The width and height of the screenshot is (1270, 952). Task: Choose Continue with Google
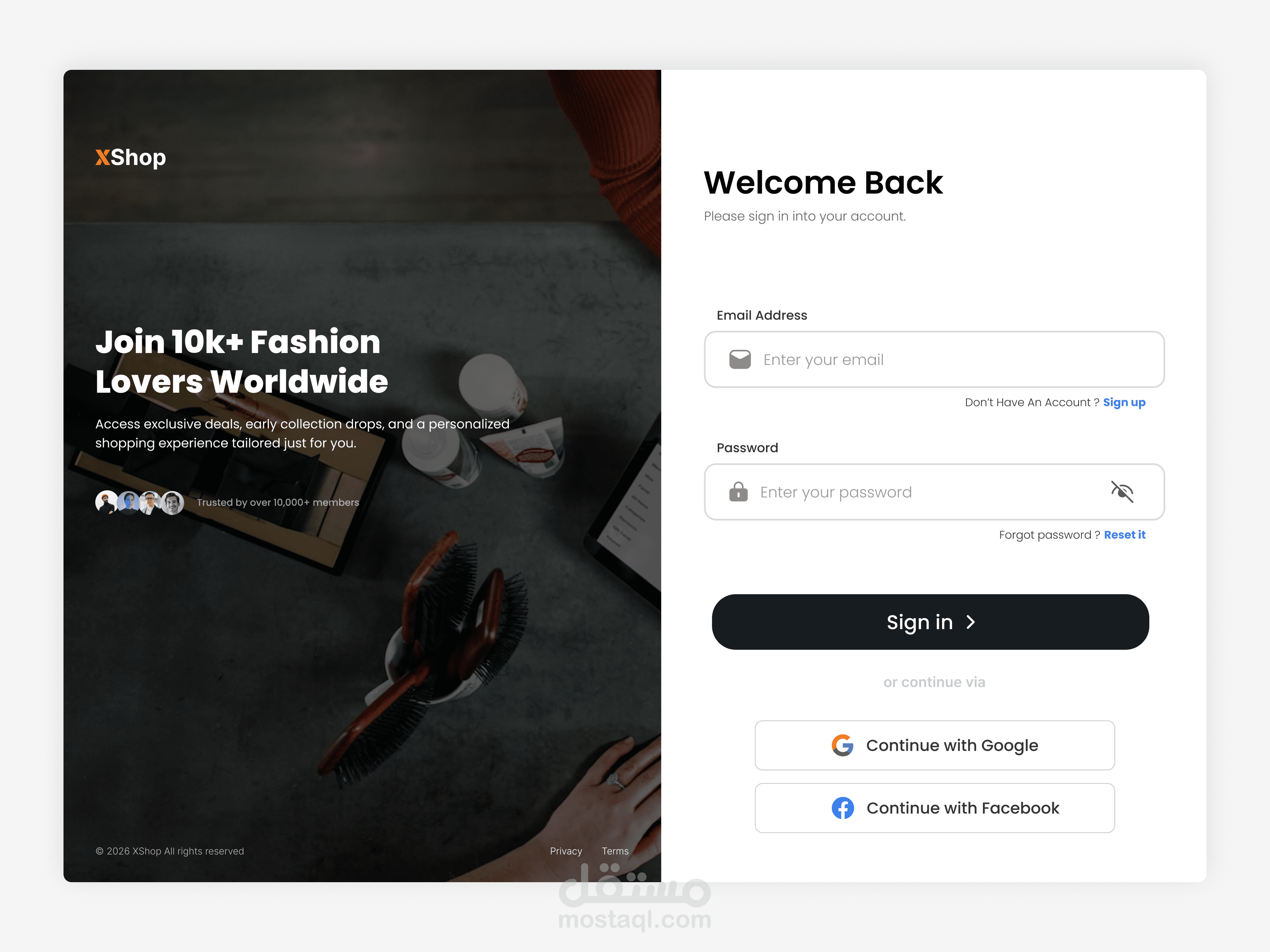pos(934,745)
